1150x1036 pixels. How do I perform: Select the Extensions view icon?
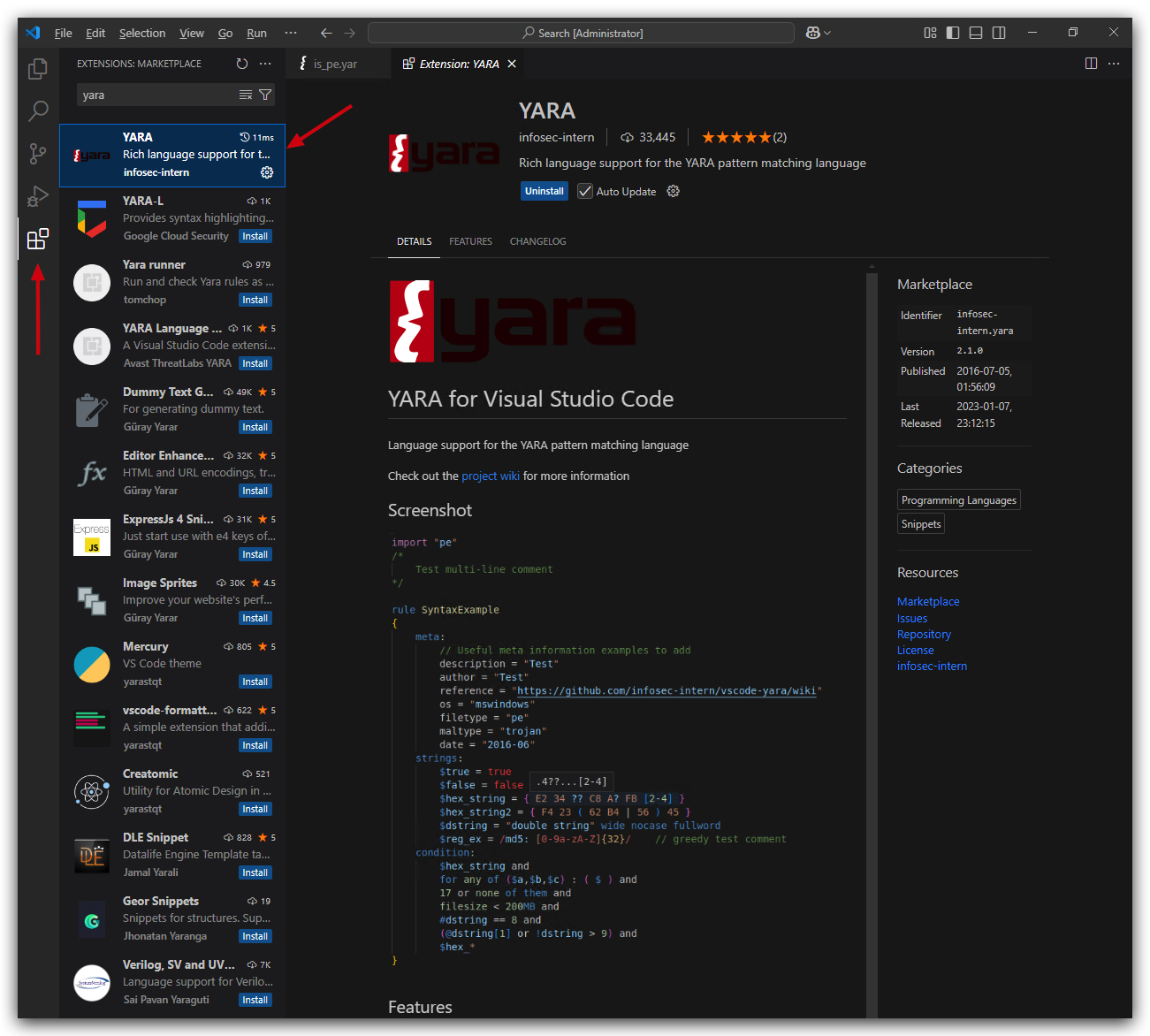point(38,239)
